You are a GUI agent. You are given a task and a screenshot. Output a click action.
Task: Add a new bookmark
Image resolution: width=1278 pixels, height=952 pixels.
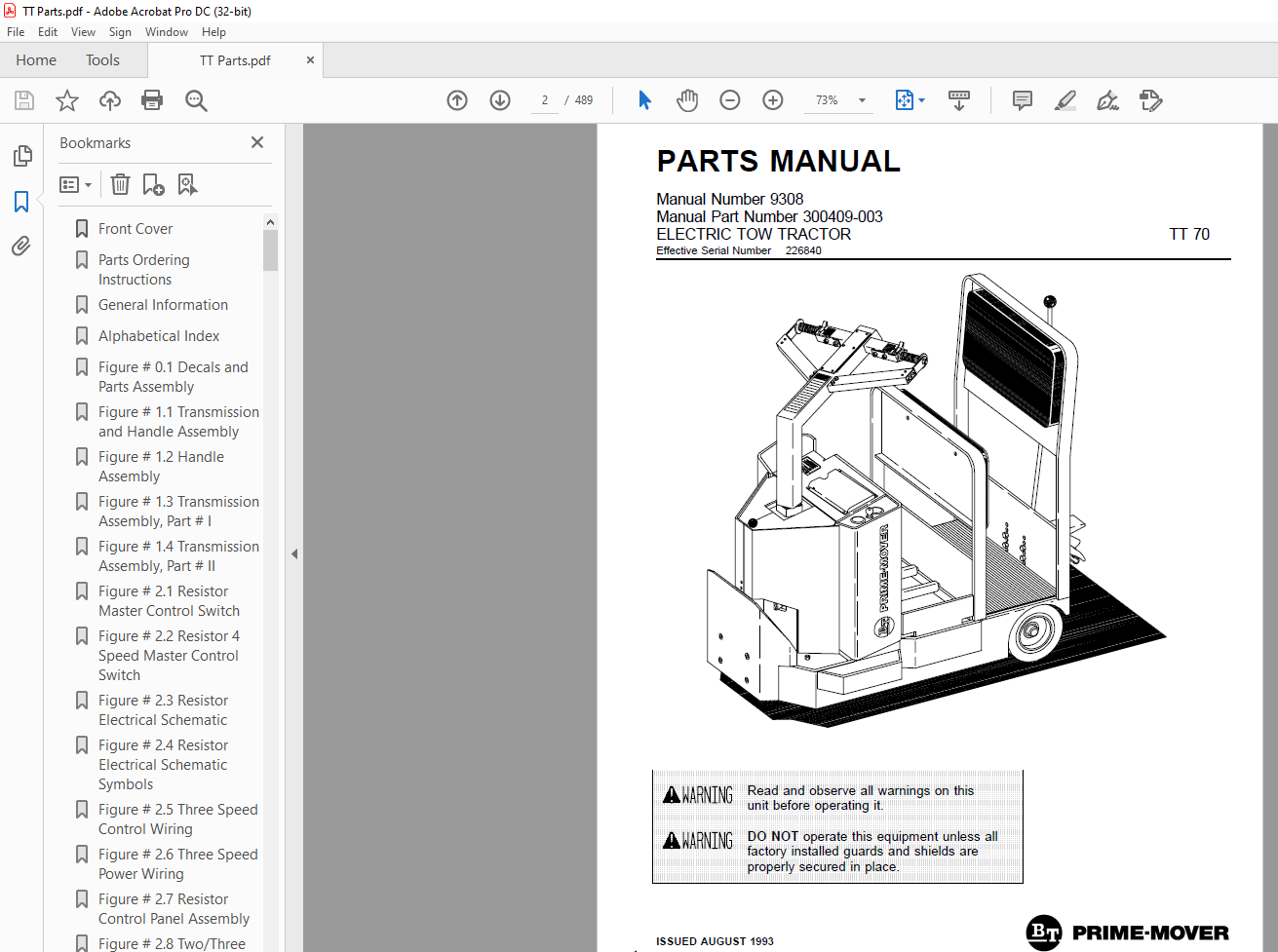point(153,184)
